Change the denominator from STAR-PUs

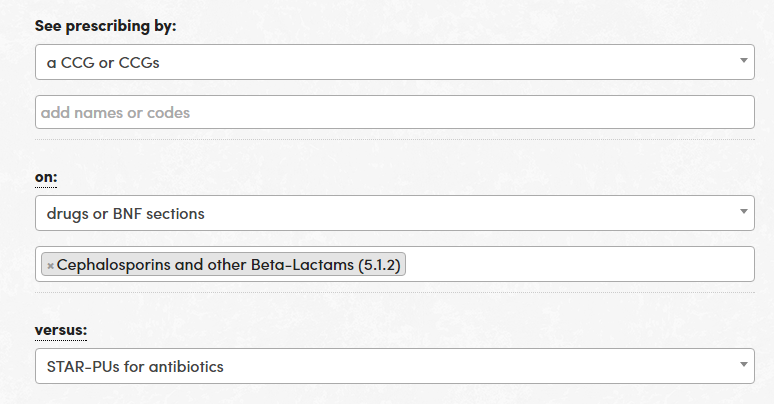click(394, 366)
